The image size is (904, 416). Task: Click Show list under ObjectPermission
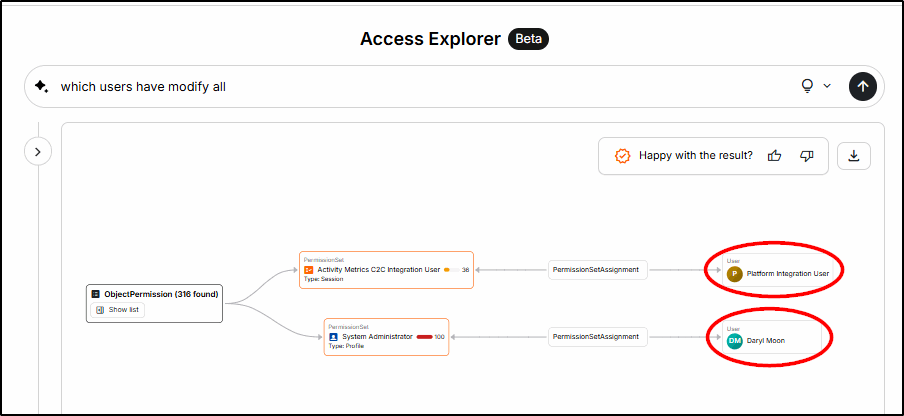(x=119, y=310)
